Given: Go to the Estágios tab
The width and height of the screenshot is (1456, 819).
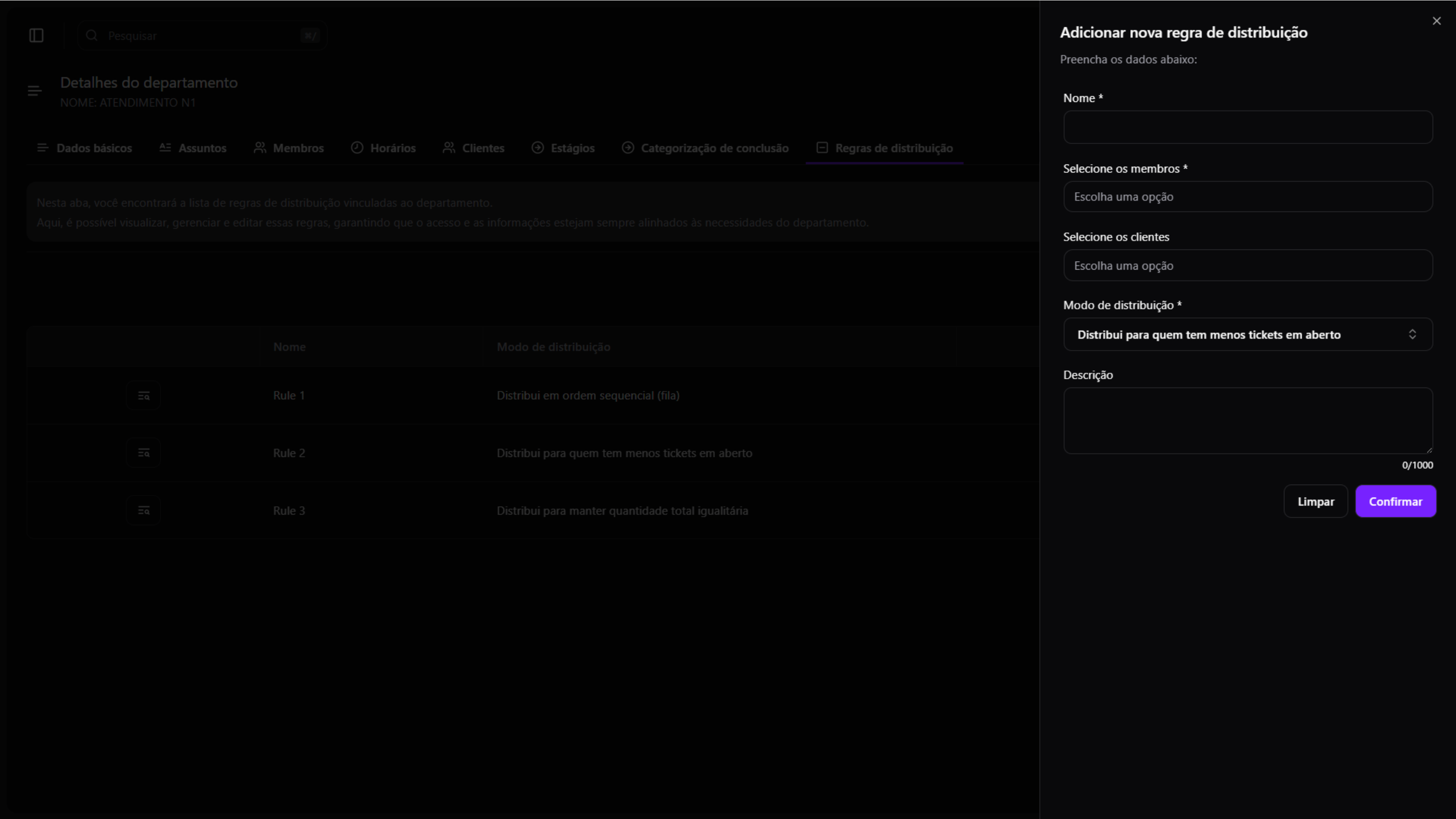Looking at the screenshot, I should (563, 148).
